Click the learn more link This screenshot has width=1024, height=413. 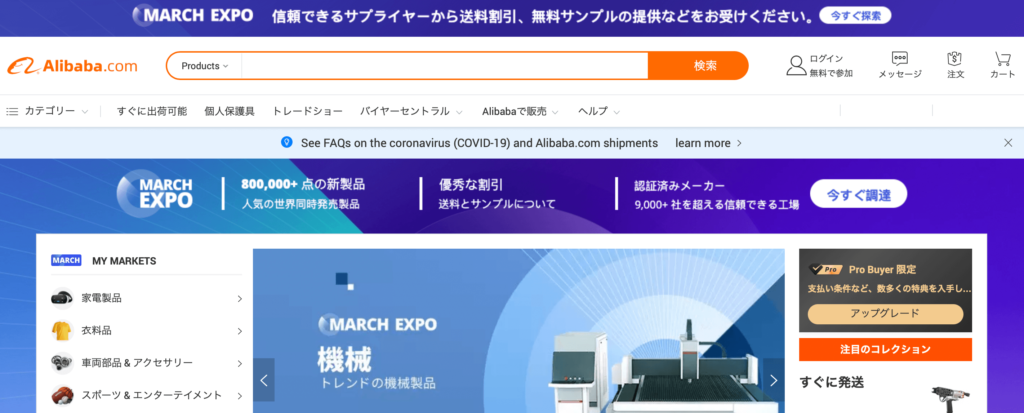pos(709,142)
